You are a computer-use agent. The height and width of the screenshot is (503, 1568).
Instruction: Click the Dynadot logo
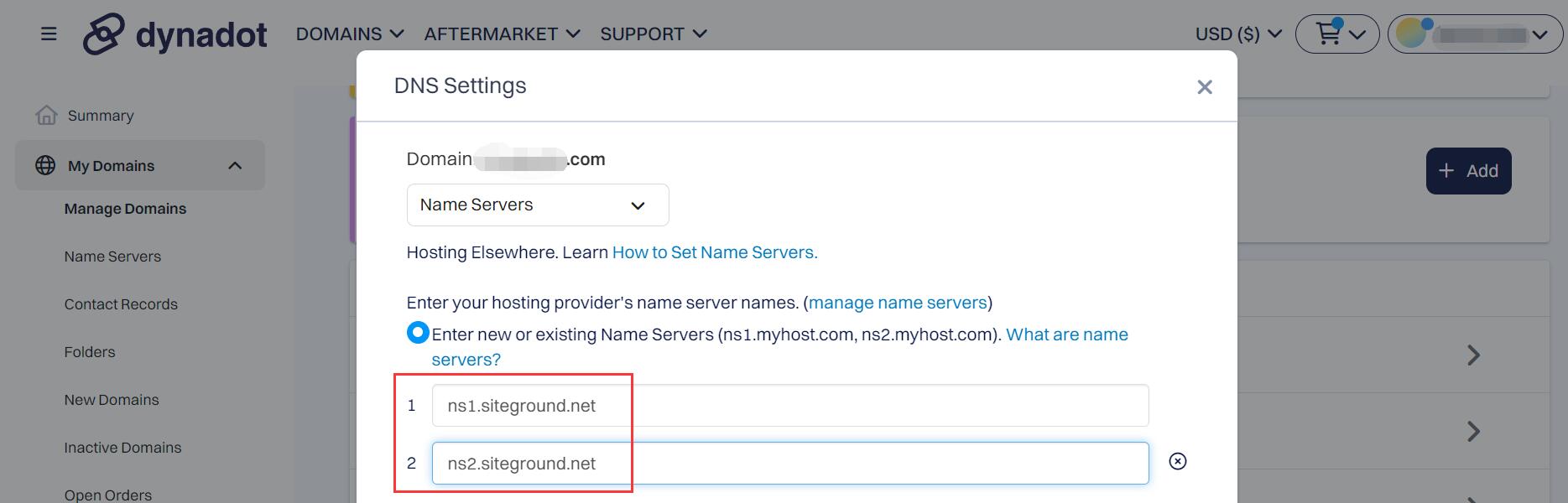click(x=175, y=34)
